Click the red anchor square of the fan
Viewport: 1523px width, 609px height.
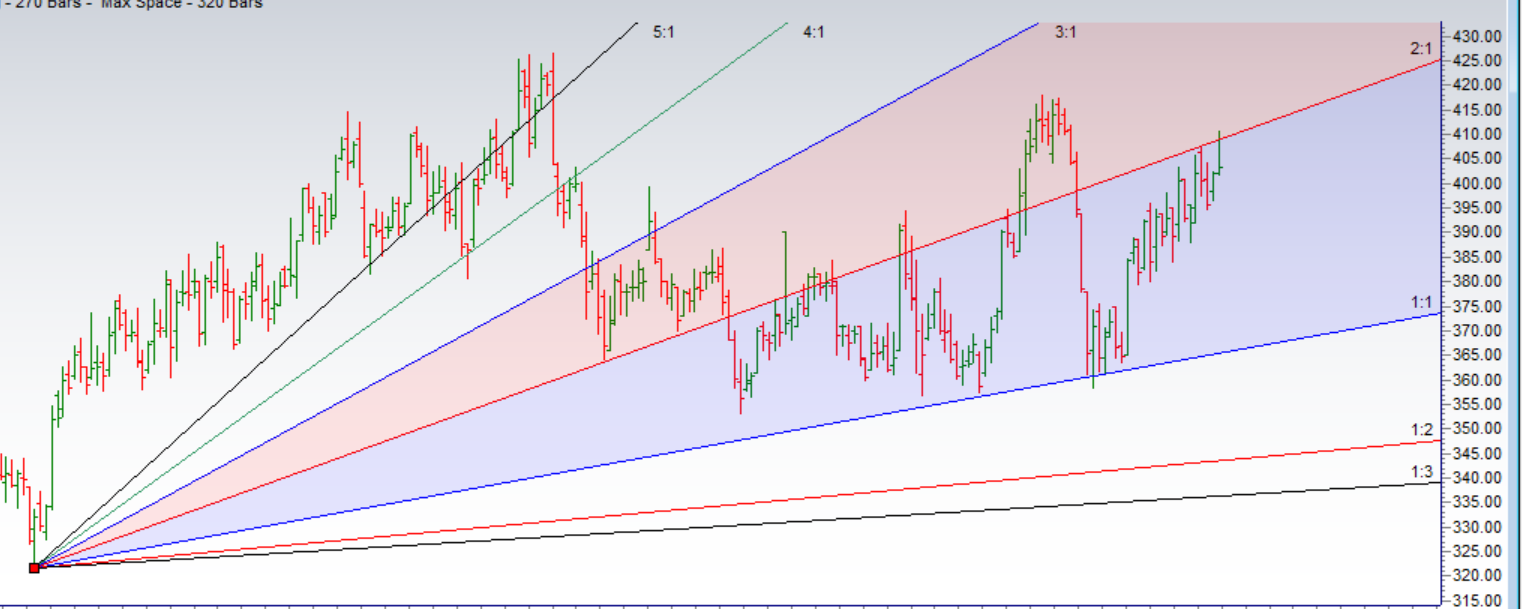[x=34, y=567]
